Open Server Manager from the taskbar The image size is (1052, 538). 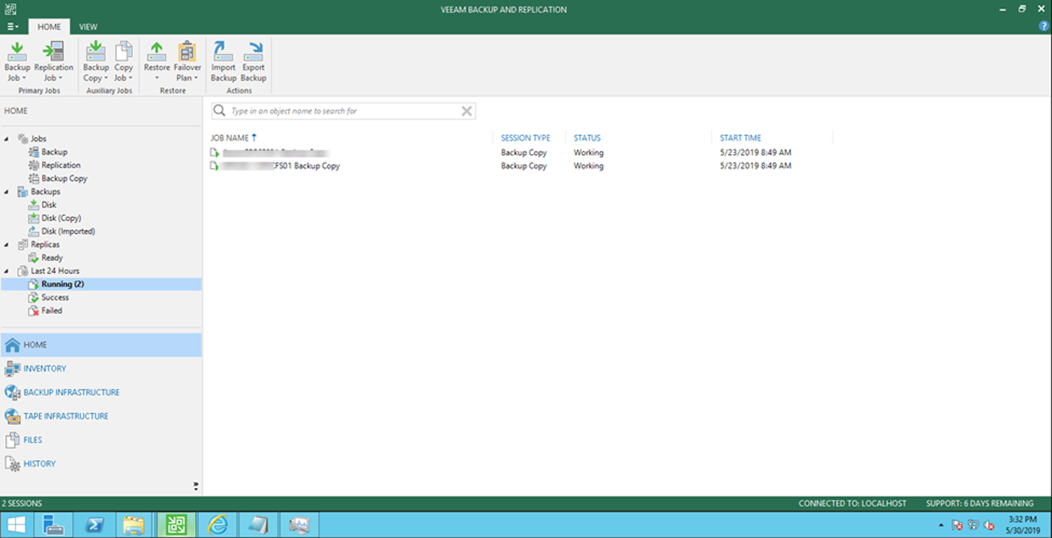[53, 525]
